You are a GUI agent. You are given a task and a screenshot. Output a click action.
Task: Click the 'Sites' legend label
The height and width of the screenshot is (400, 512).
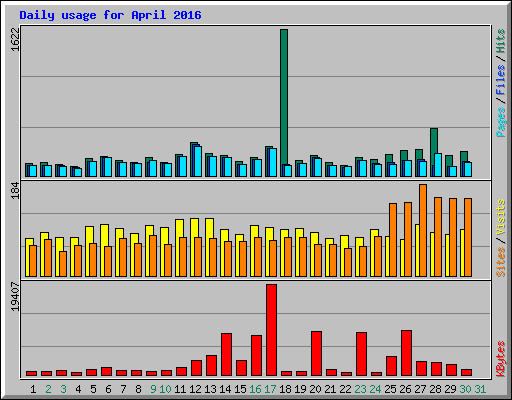(x=501, y=262)
